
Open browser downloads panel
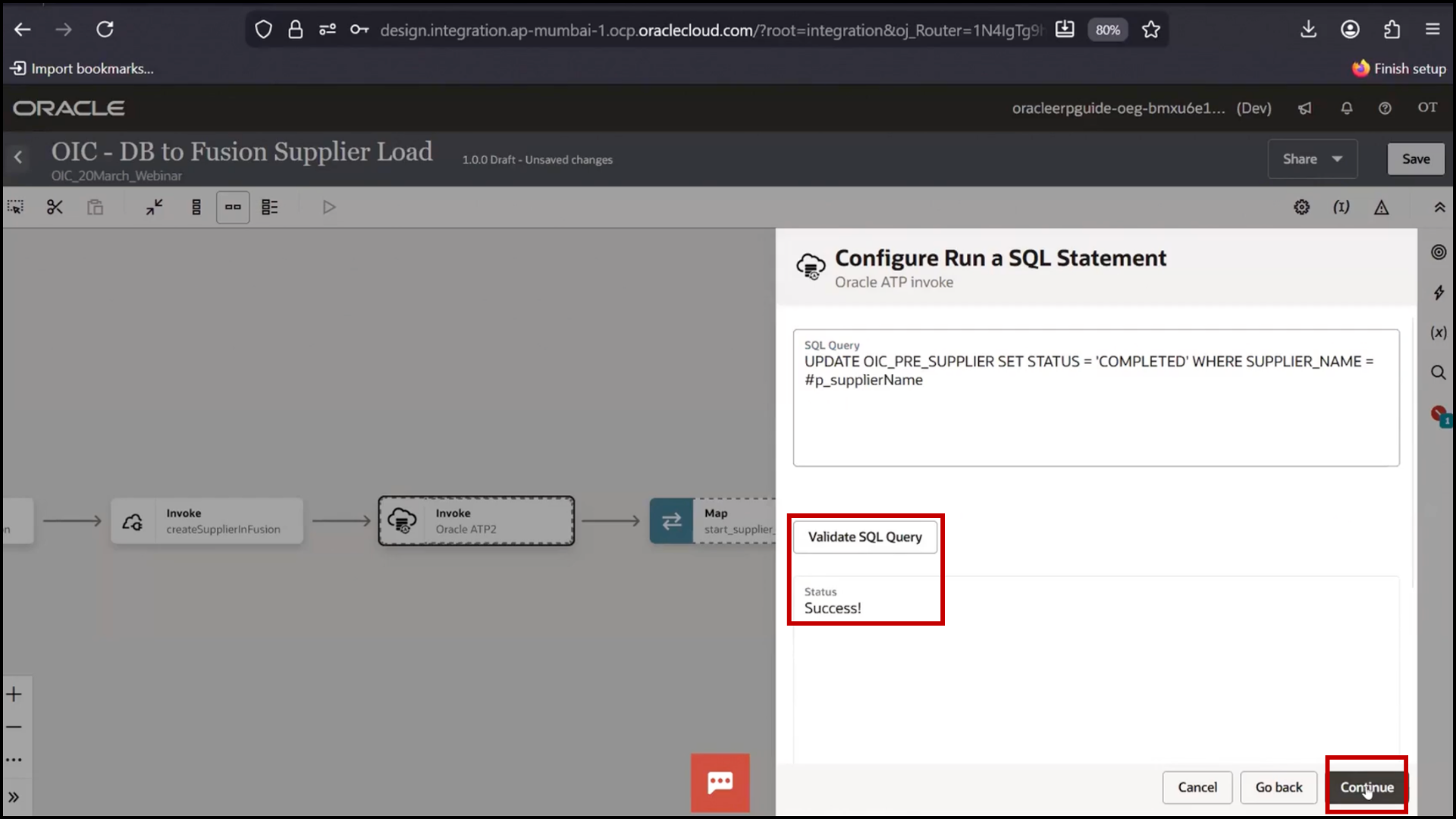(x=1308, y=30)
